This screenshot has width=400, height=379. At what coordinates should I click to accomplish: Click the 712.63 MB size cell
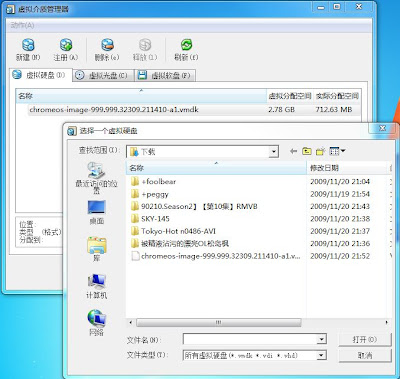(x=334, y=109)
